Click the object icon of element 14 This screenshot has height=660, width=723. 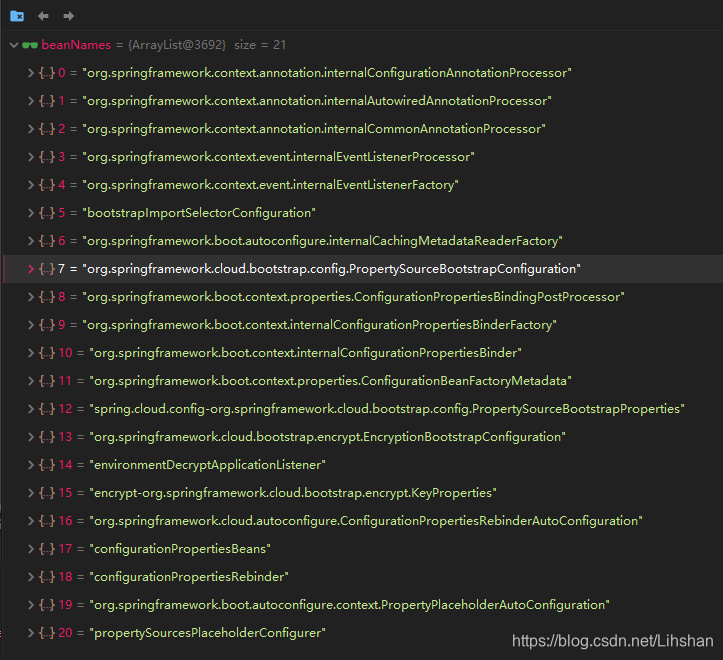tap(47, 465)
